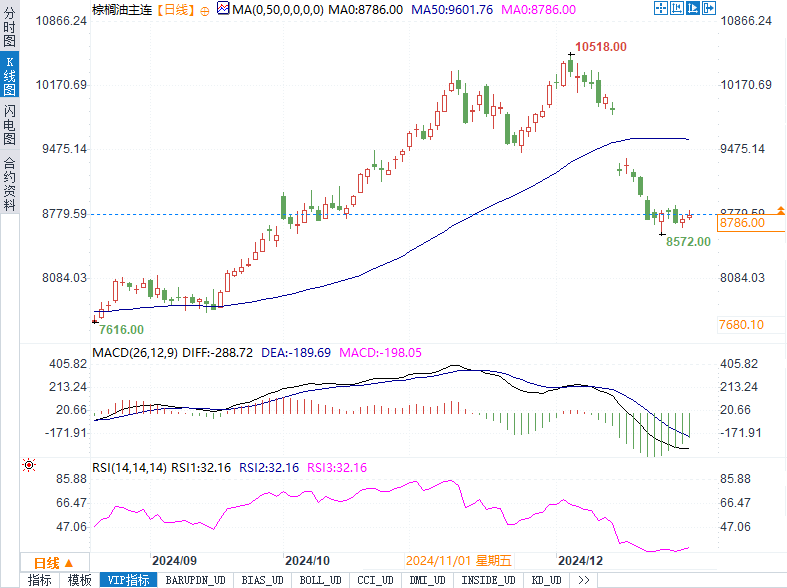Expand more indicators with >> arrow
Image resolution: width=787 pixels, height=588 pixels.
(x=584, y=580)
